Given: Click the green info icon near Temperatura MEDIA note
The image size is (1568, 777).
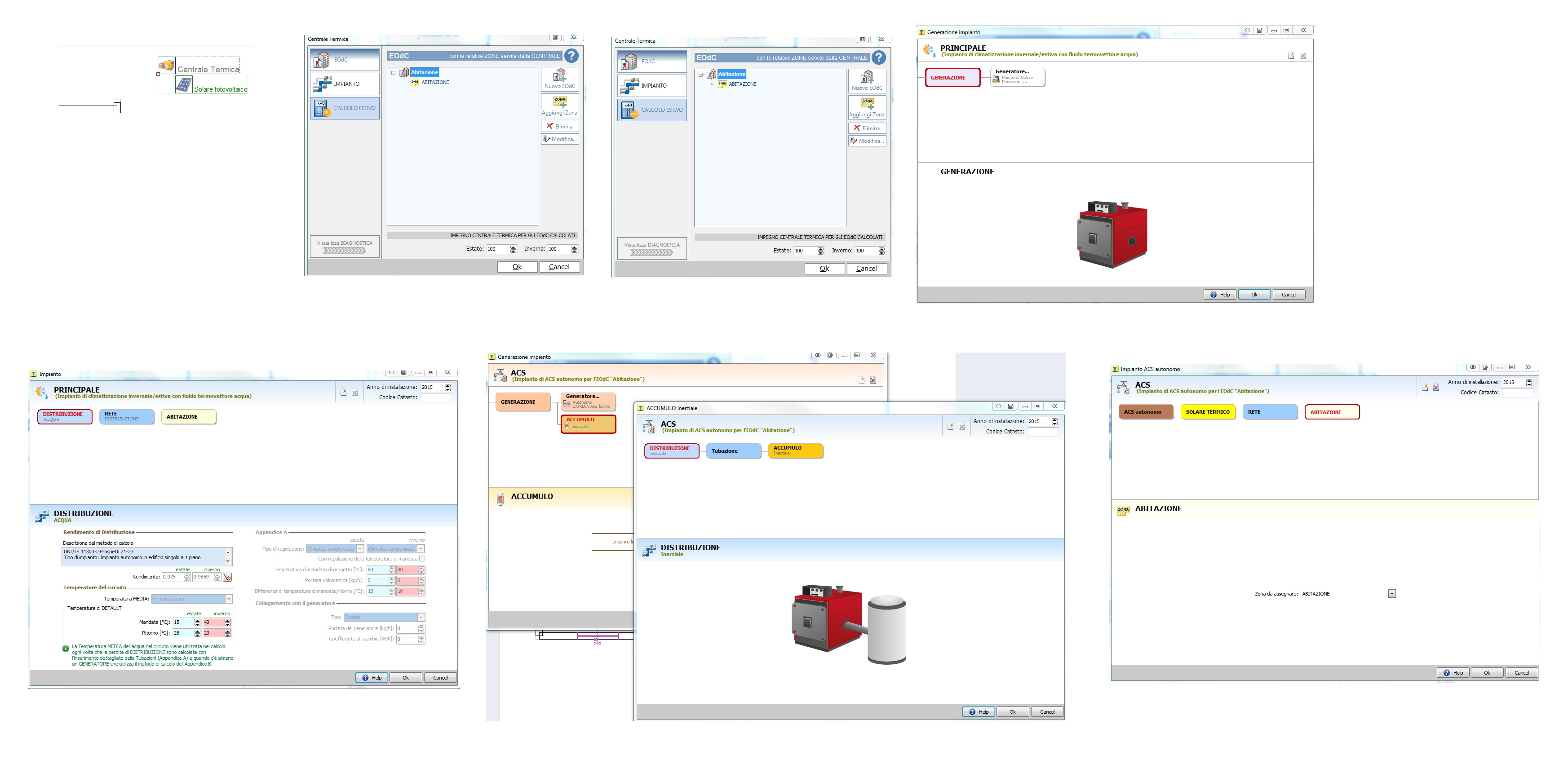Looking at the screenshot, I should pos(65,648).
